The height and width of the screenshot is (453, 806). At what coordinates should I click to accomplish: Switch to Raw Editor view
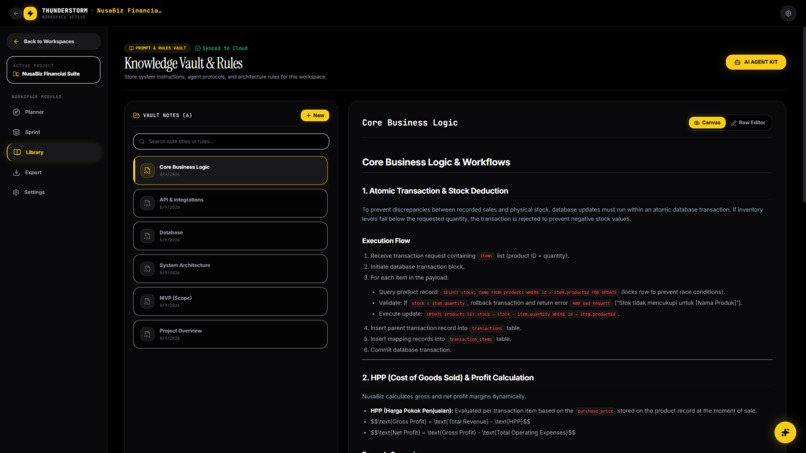click(748, 123)
